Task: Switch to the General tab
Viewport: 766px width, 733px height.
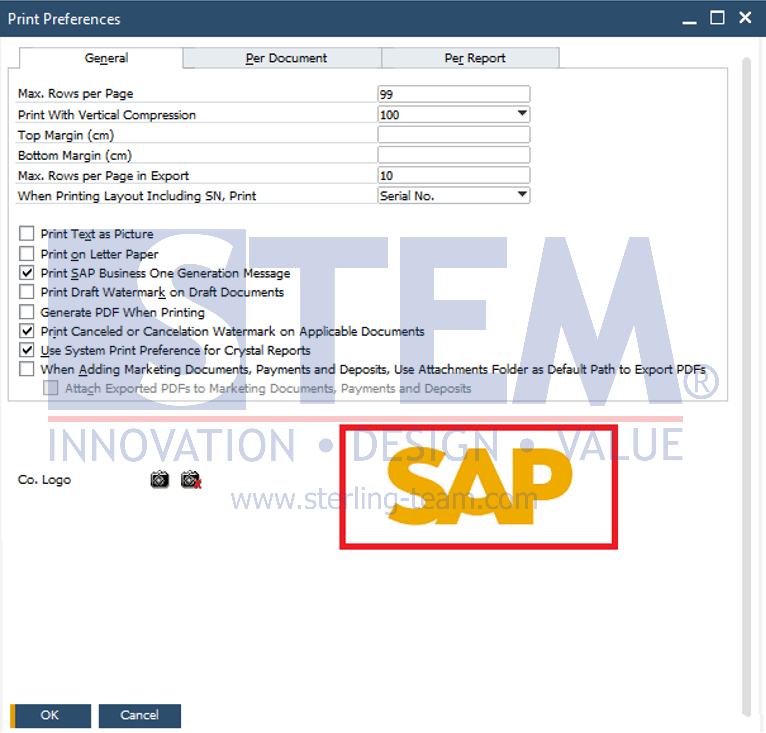Action: pyautogui.click(x=101, y=58)
